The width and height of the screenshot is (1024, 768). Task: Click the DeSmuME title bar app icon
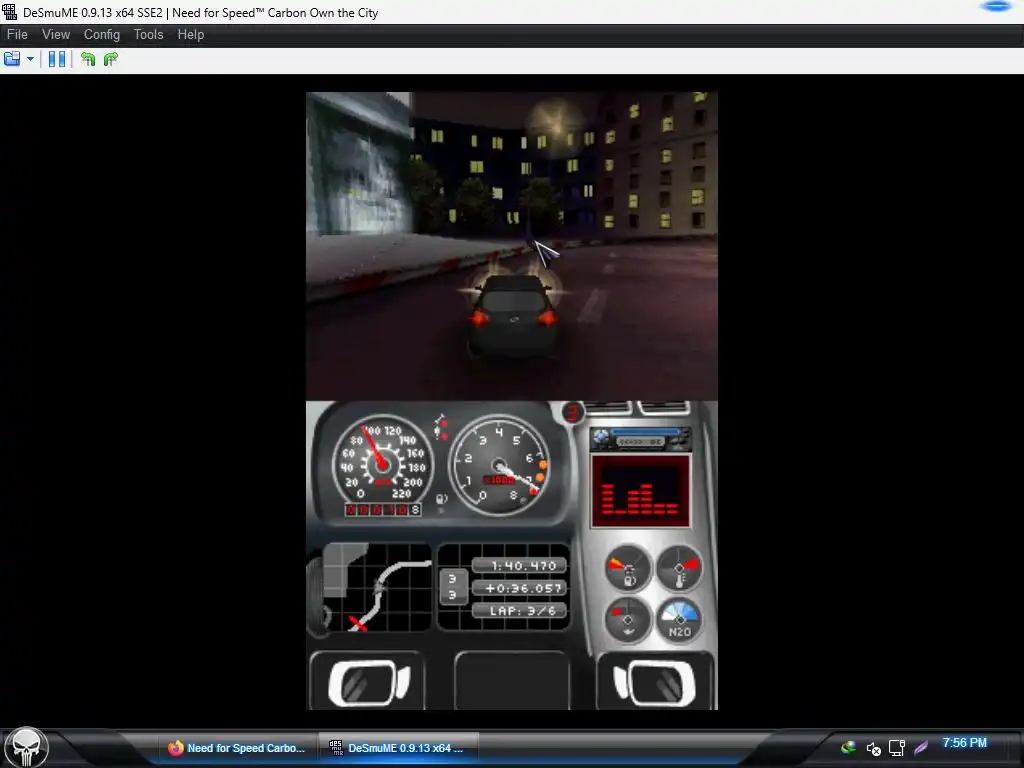pyautogui.click(x=9, y=12)
